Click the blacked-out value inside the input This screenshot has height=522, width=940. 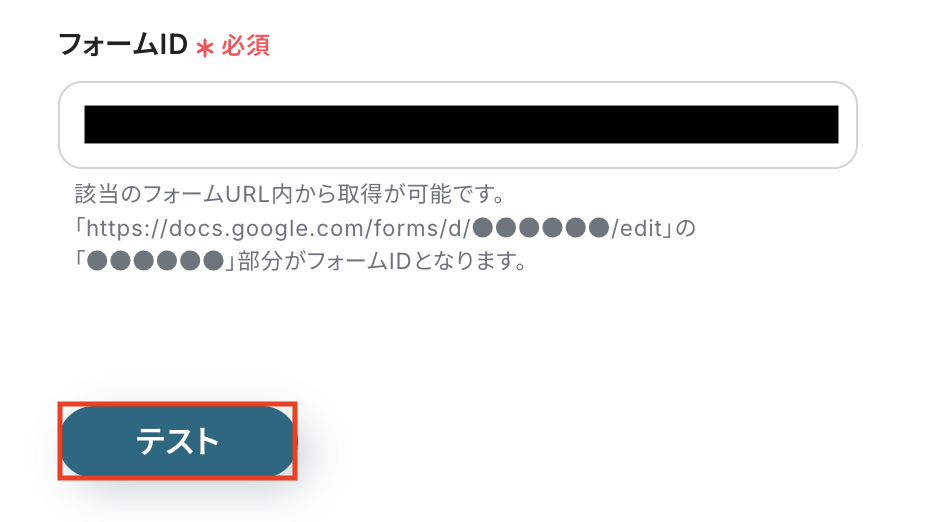coord(461,125)
